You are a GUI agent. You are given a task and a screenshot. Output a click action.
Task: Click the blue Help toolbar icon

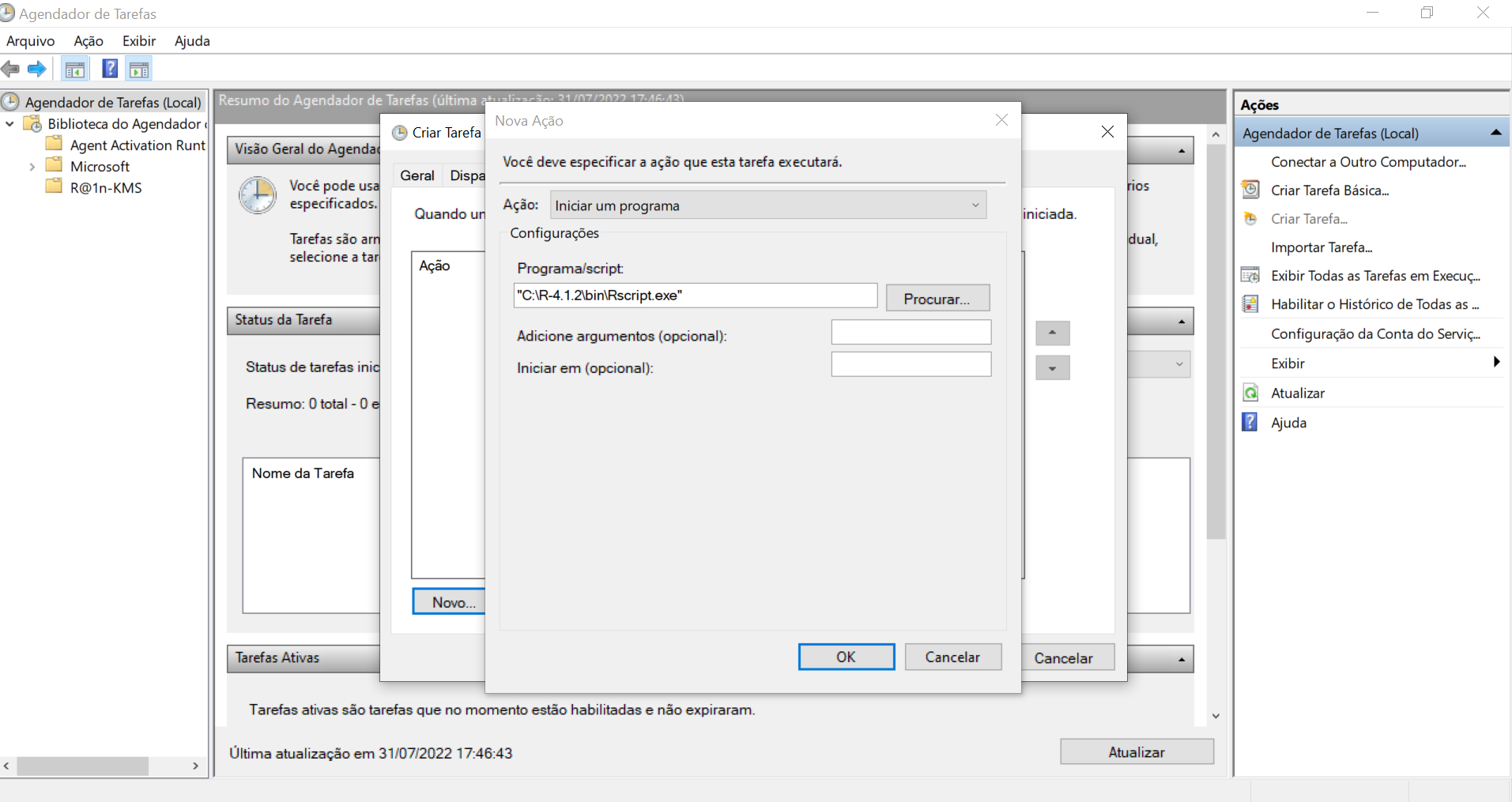(110, 69)
